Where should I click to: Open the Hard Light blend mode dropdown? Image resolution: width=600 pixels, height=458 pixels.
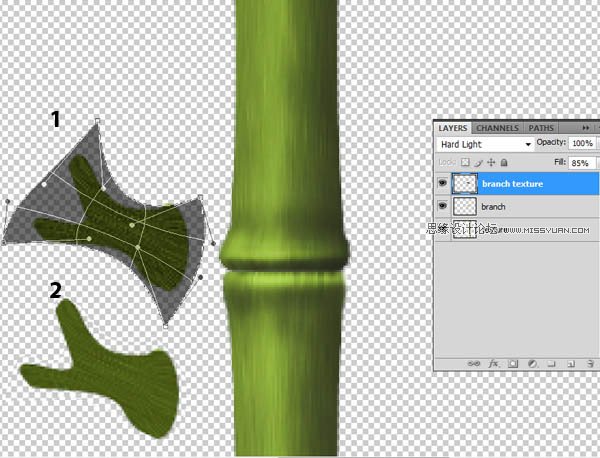(485, 144)
